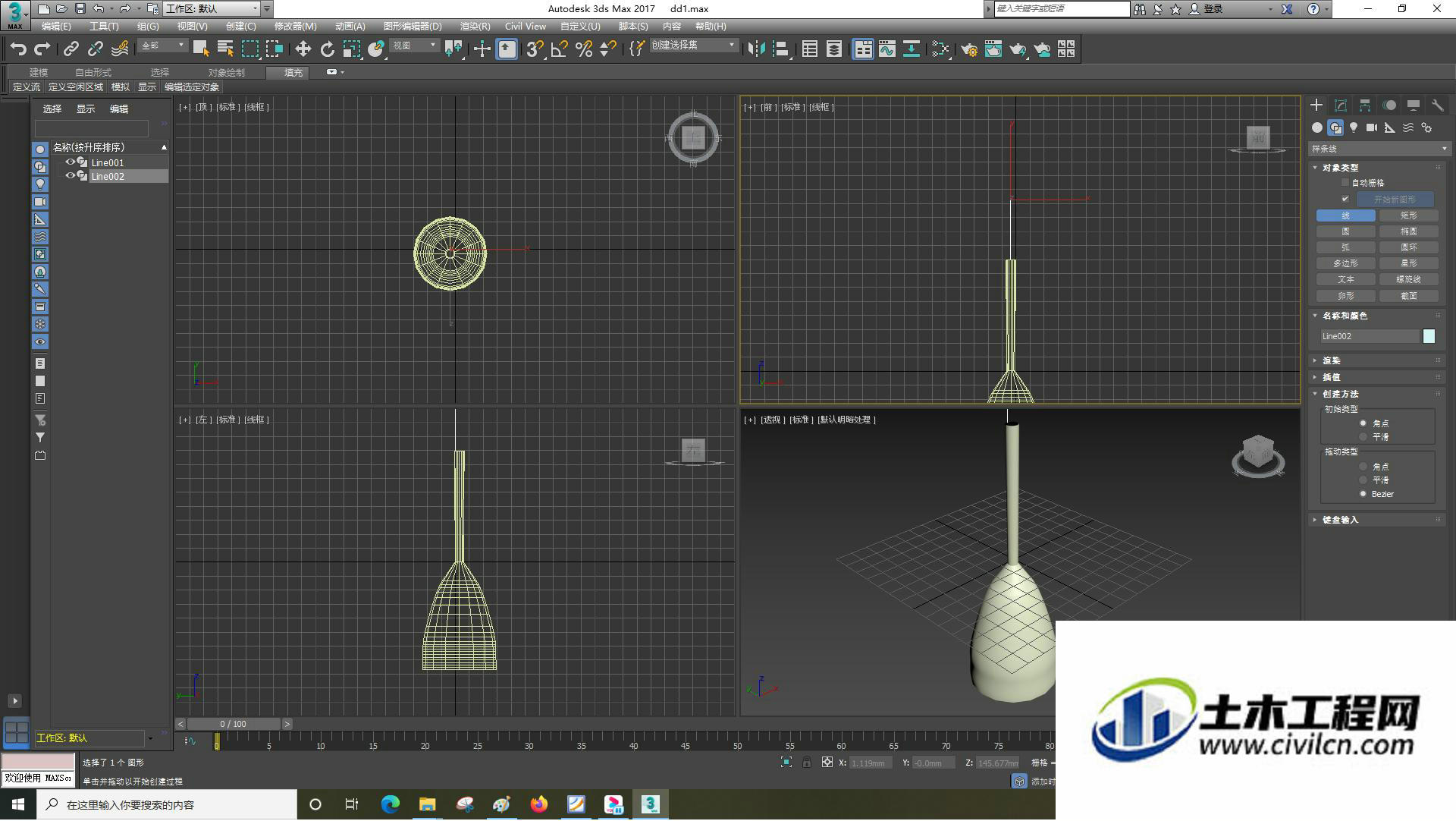Activate the Select Object tool
Image resolution: width=1456 pixels, height=821 pixels.
point(201,49)
